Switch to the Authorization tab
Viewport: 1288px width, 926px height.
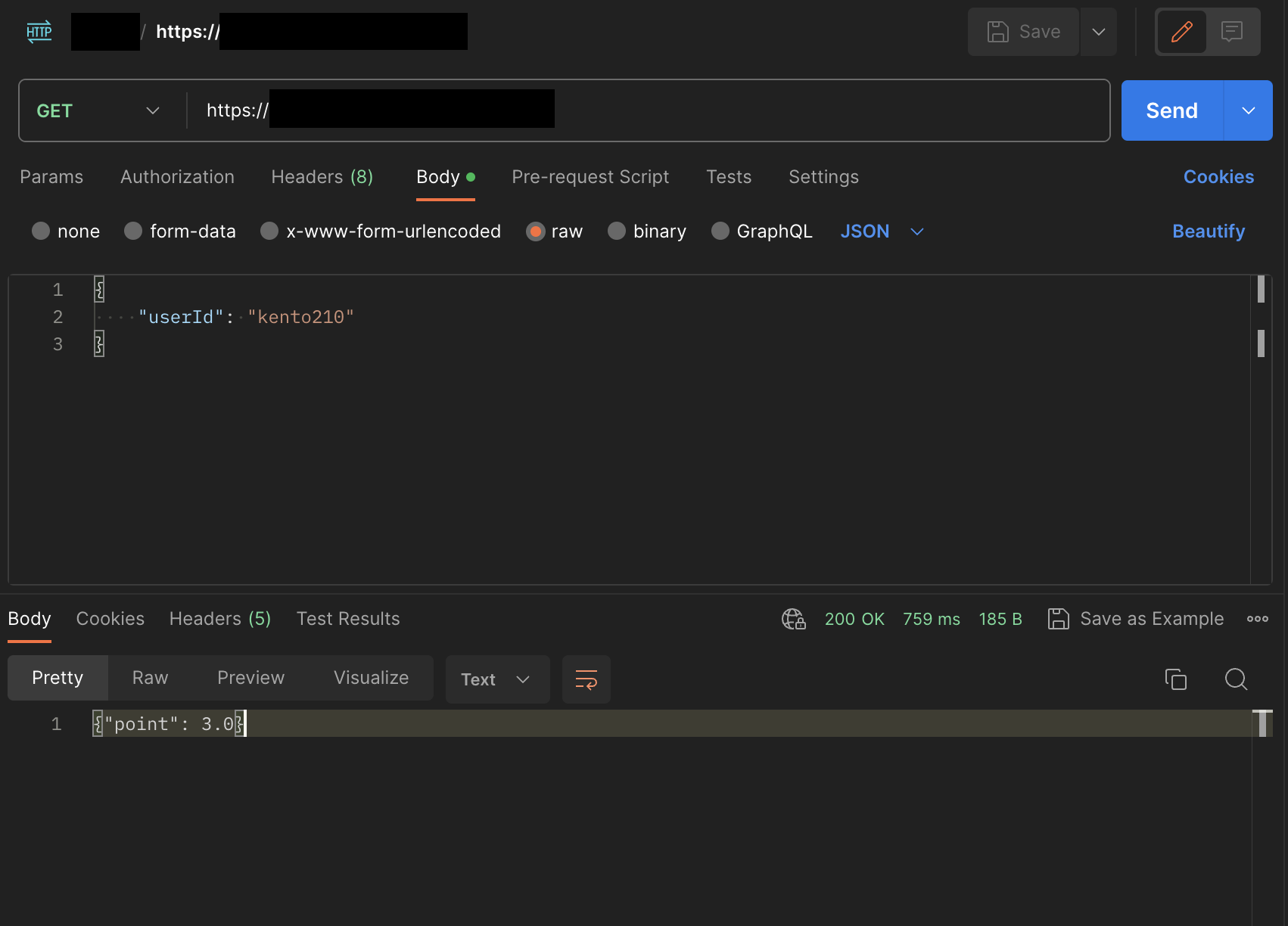[x=177, y=177]
